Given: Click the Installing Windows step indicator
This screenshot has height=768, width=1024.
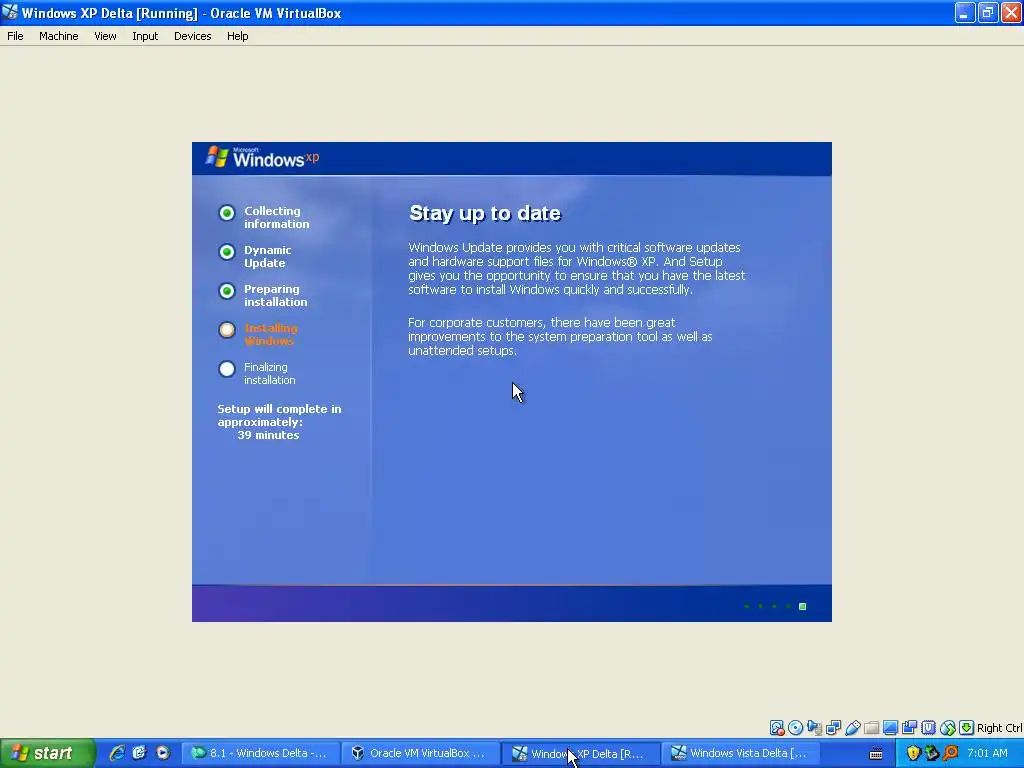Looking at the screenshot, I should (227, 330).
